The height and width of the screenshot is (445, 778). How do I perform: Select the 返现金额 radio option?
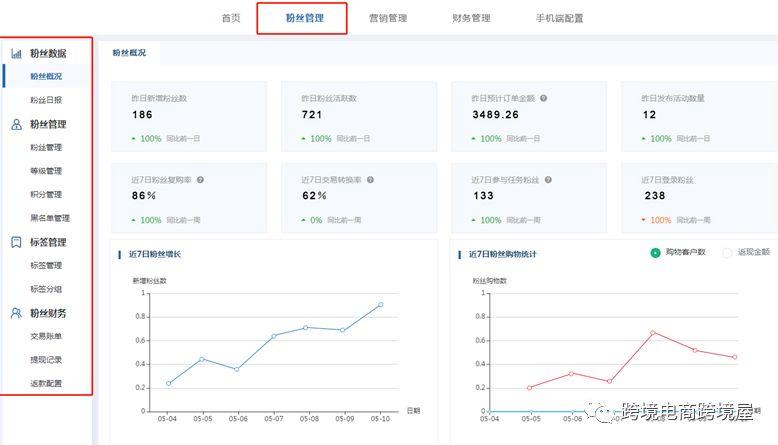coord(727,253)
